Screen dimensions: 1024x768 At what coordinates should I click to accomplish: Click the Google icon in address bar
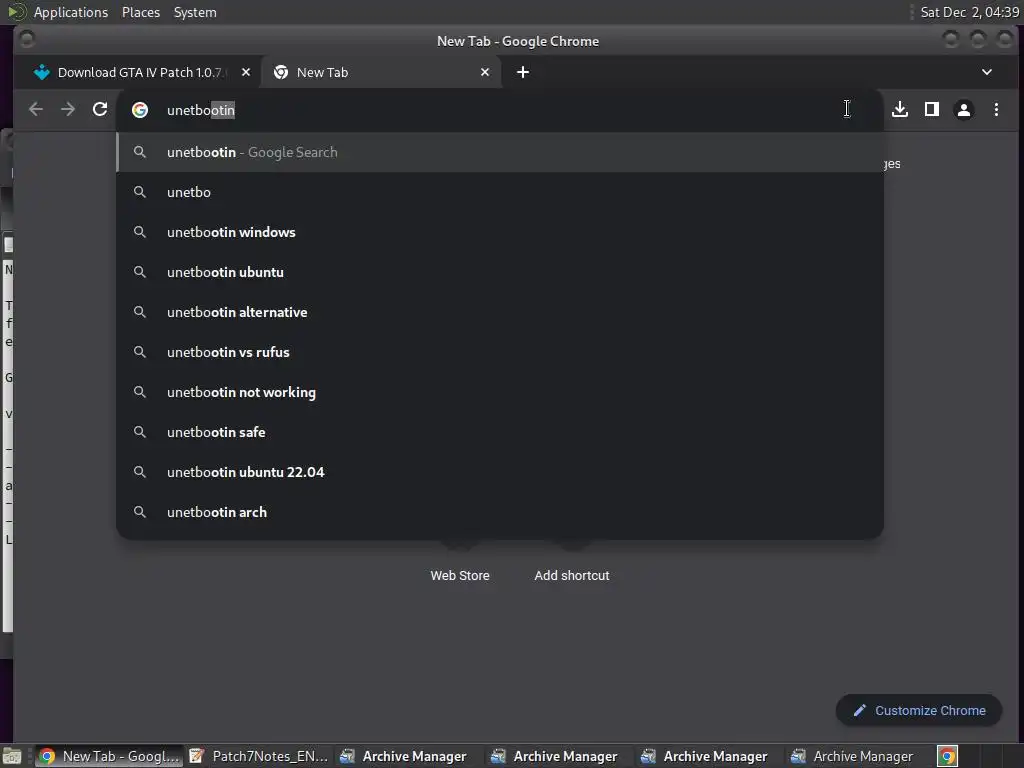140,110
